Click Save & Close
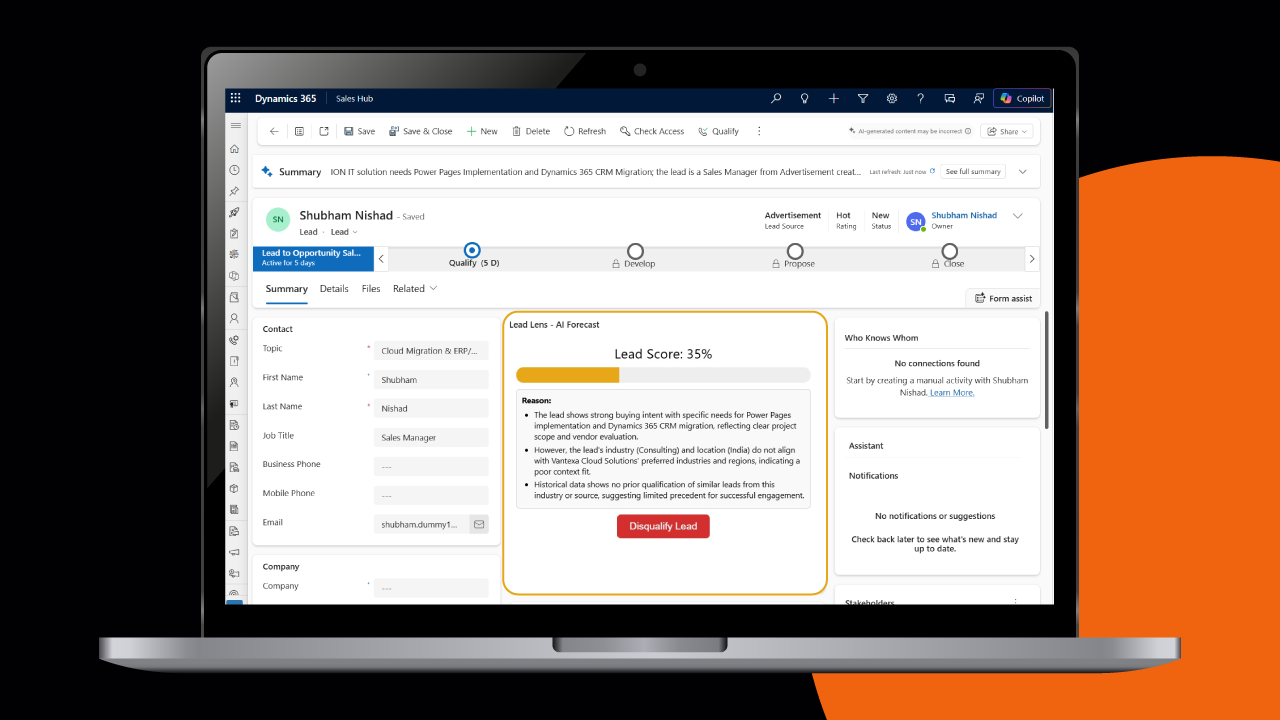 pyautogui.click(x=420, y=131)
